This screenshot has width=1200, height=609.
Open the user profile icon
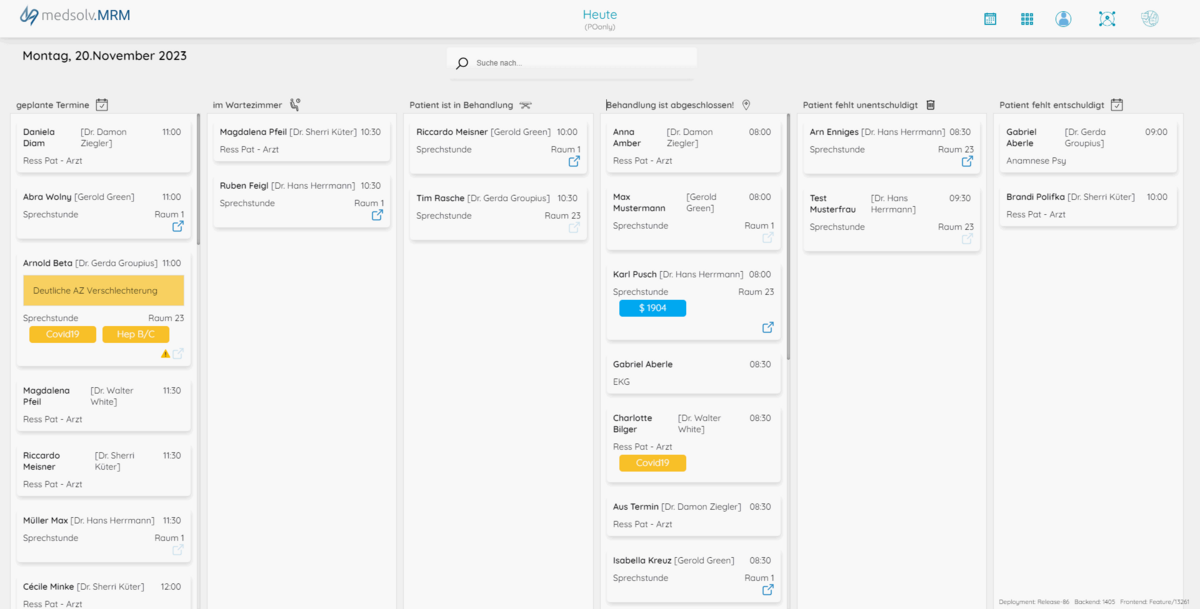point(1063,19)
